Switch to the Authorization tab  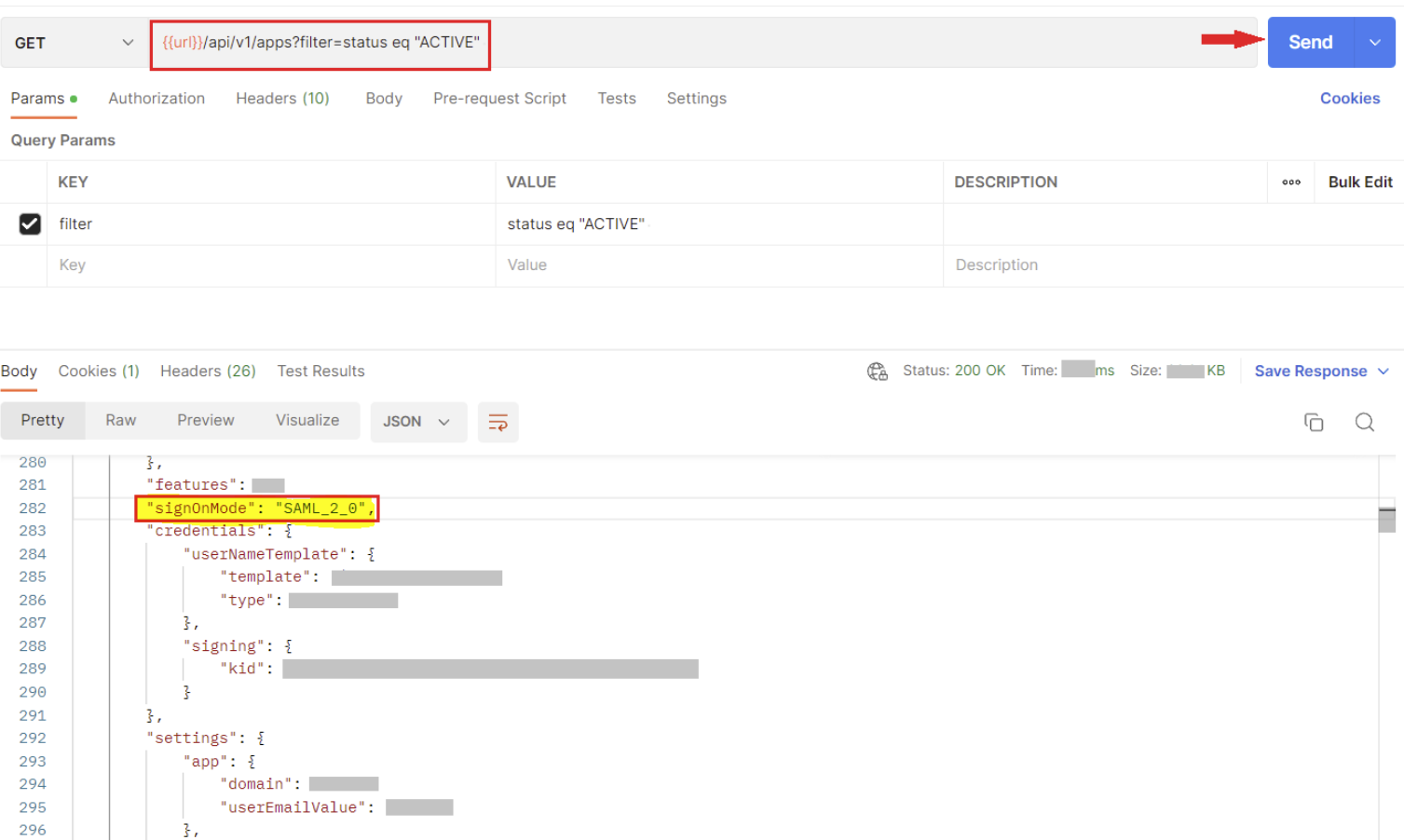(157, 99)
